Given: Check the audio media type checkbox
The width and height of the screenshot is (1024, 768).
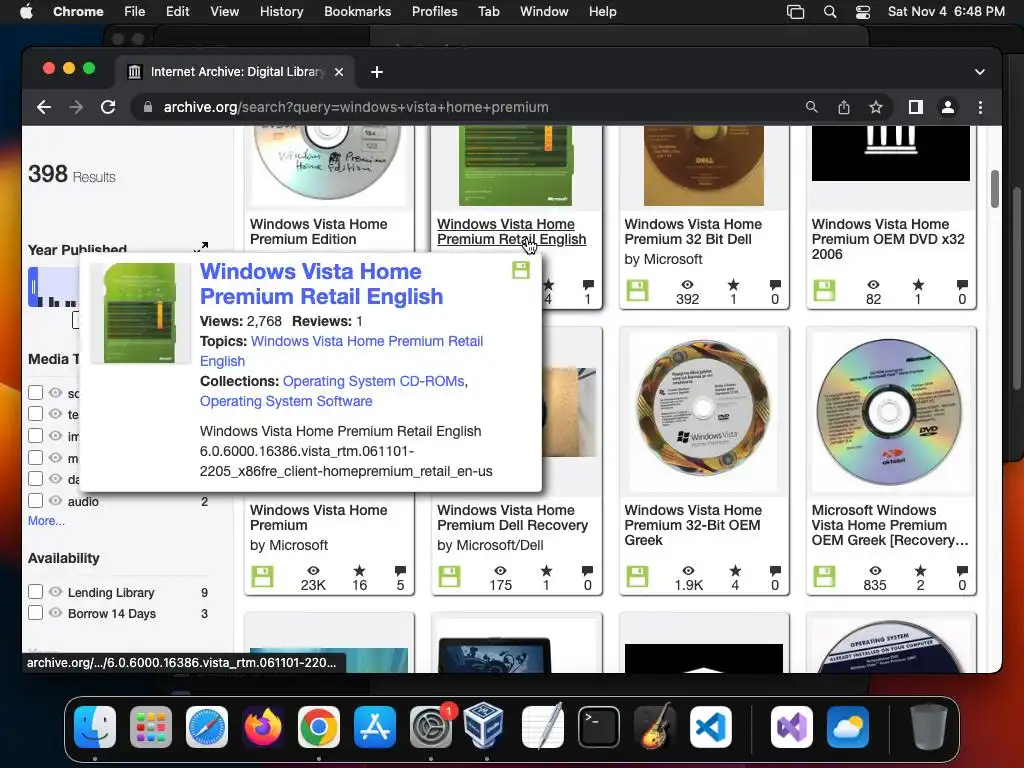Looking at the screenshot, I should 36,501.
